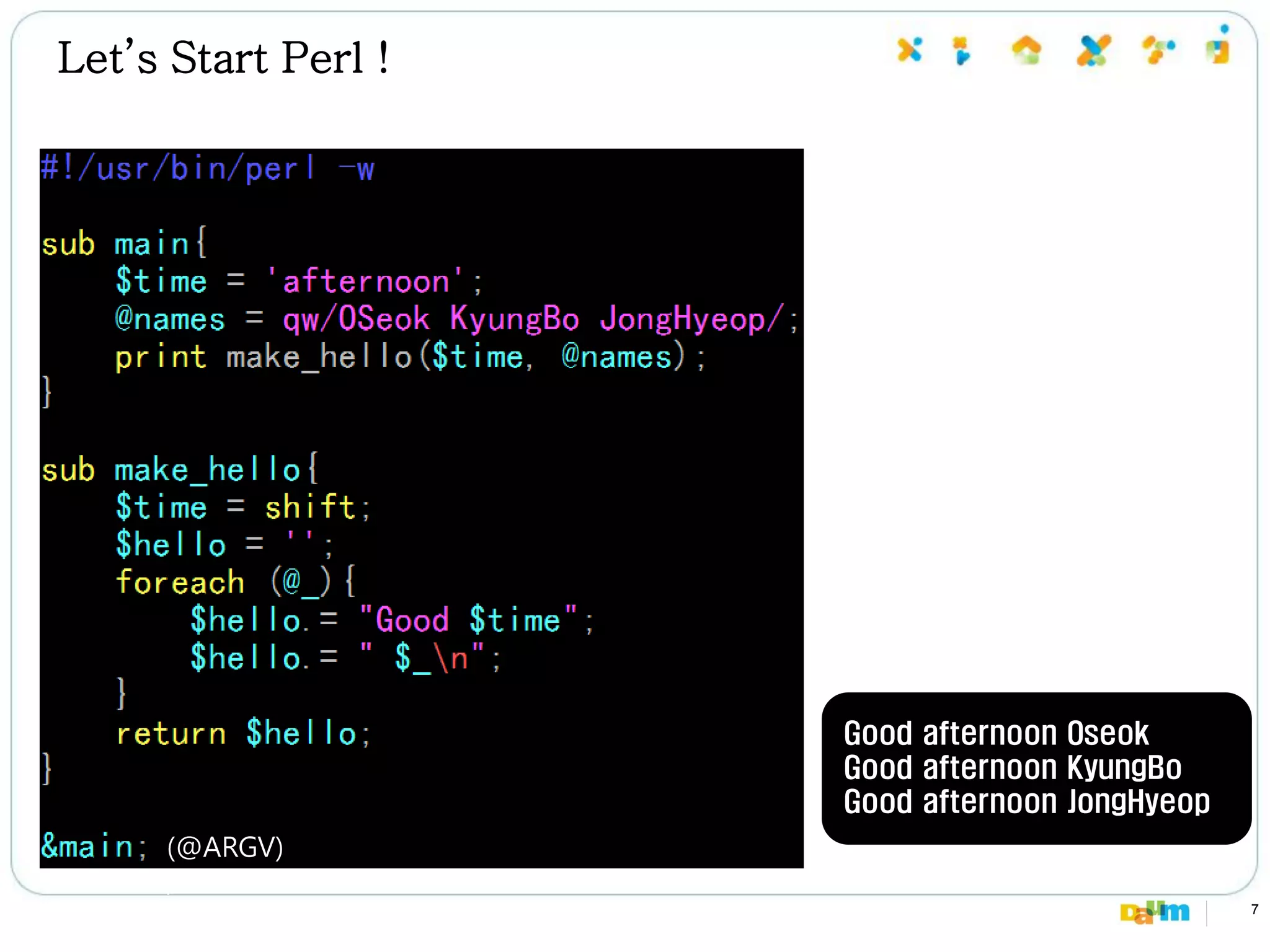Click the orange and blue X-shaped icon
This screenshot has width=1270, height=952.
[910, 50]
